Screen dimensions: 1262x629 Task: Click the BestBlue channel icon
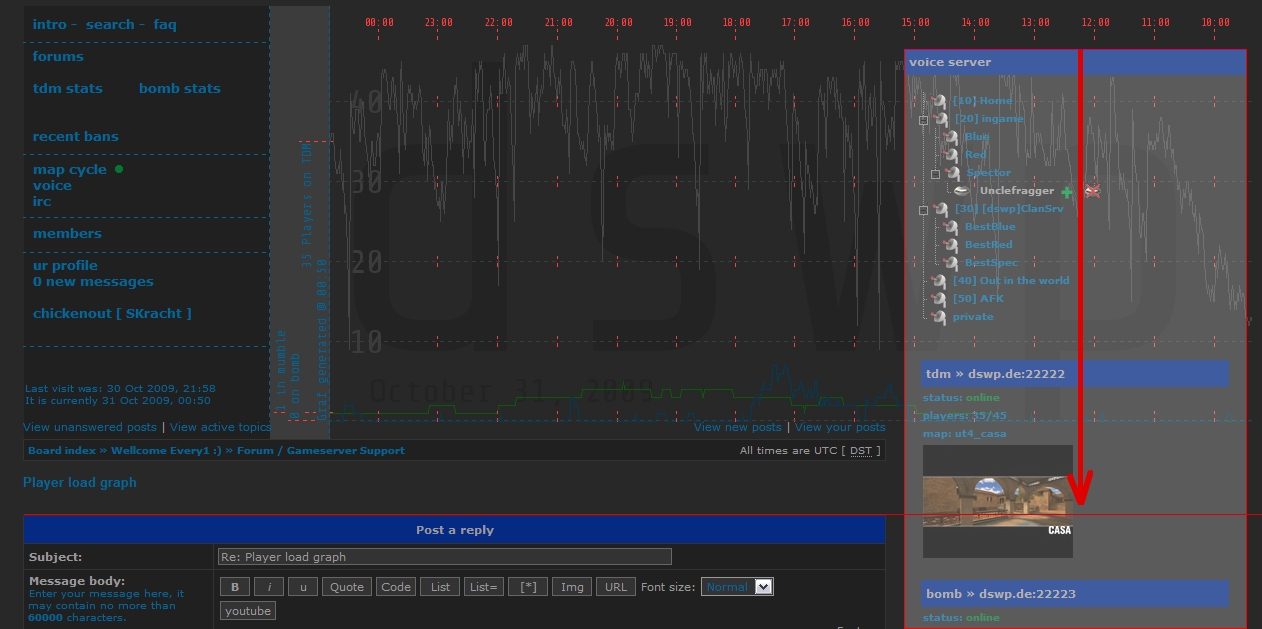[951, 227]
